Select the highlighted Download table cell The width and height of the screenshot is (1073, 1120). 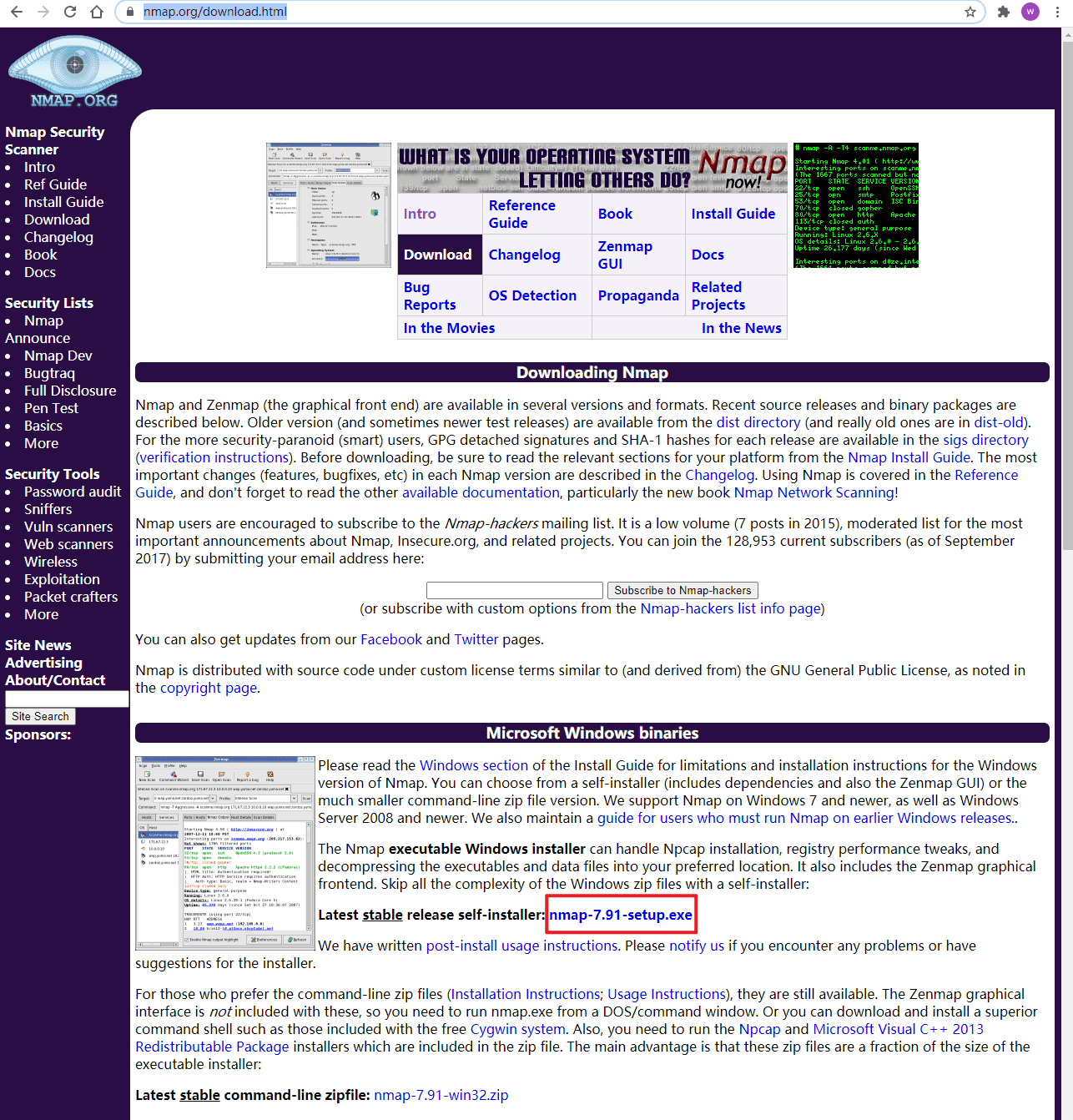point(440,255)
